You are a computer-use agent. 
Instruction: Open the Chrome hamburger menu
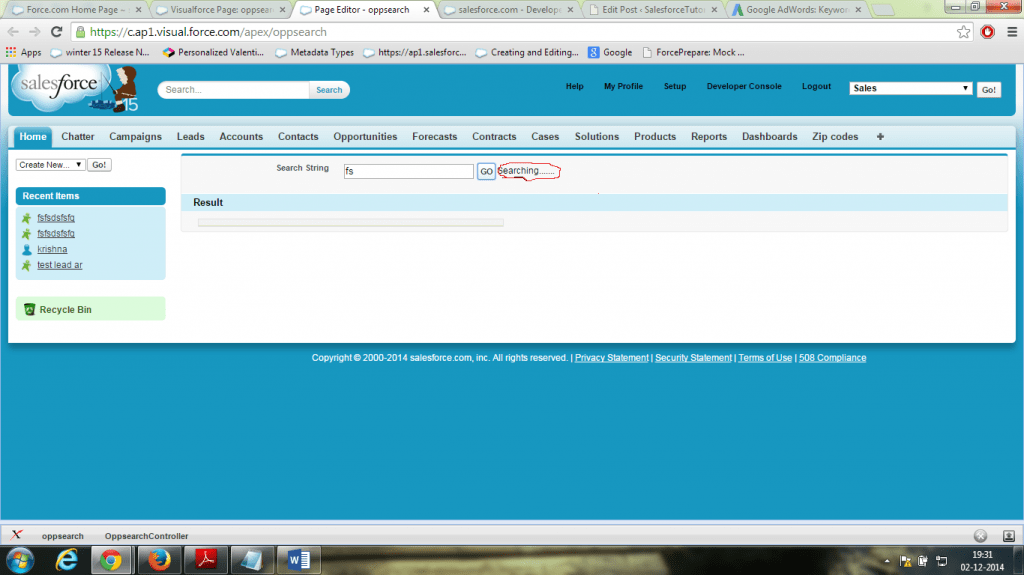[1012, 32]
